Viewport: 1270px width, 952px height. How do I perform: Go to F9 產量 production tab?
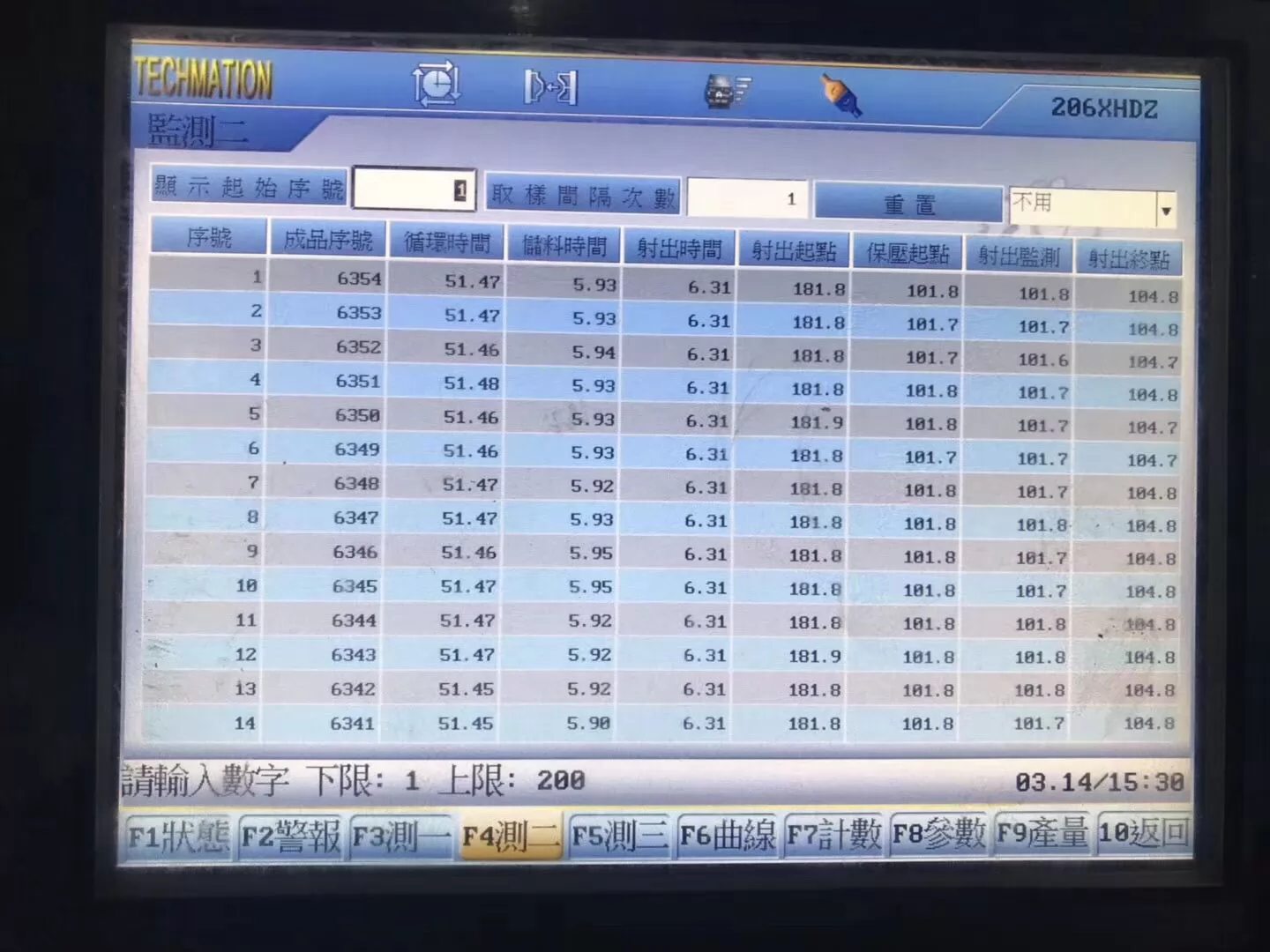point(1042,833)
